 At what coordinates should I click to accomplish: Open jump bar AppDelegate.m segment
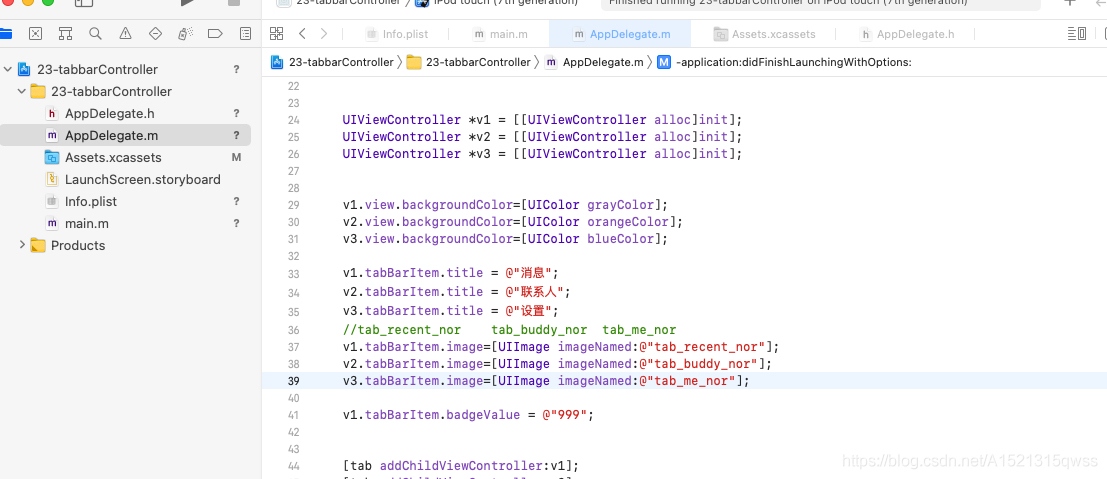point(594,62)
